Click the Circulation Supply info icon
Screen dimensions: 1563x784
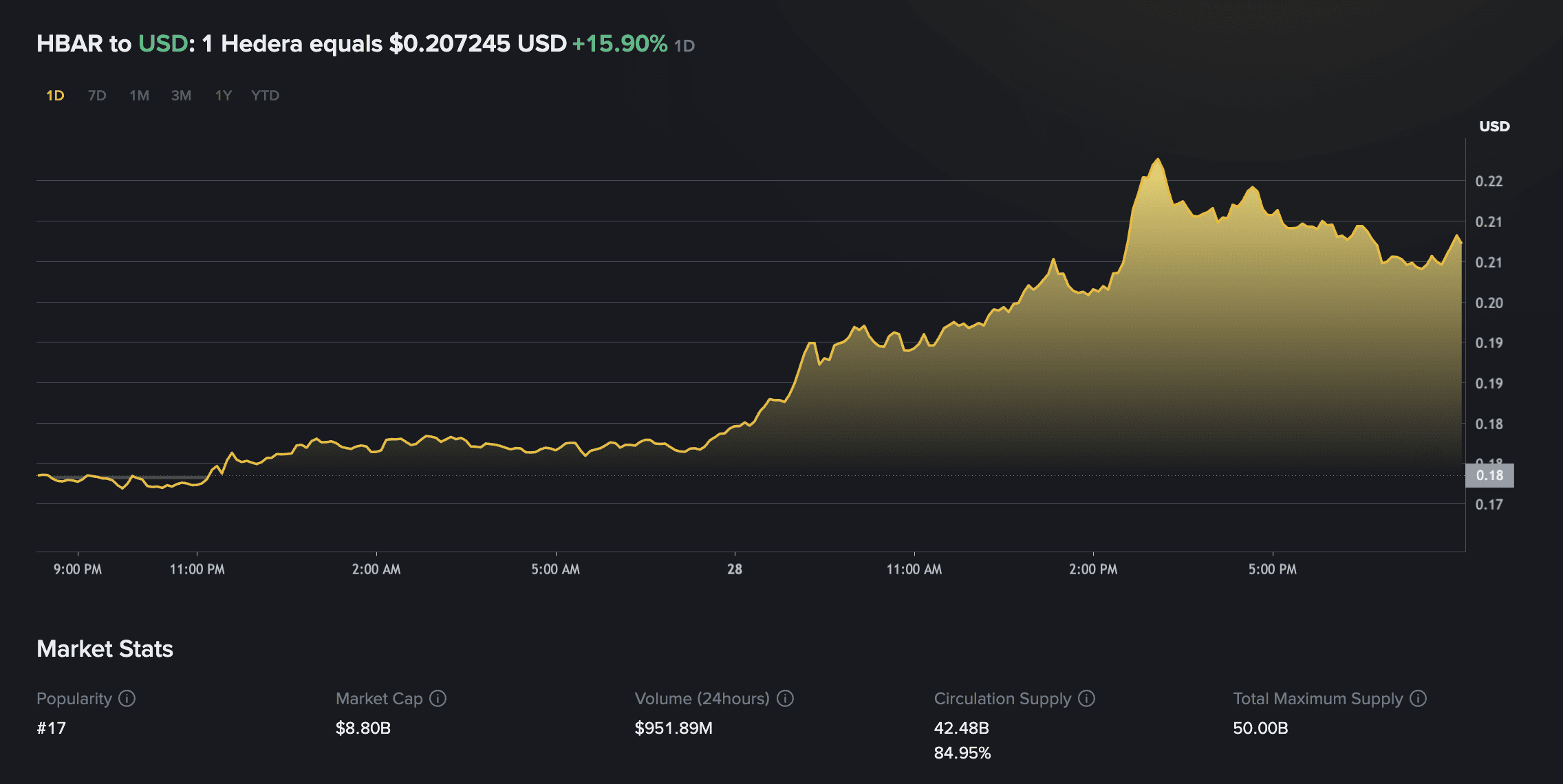(x=1086, y=699)
